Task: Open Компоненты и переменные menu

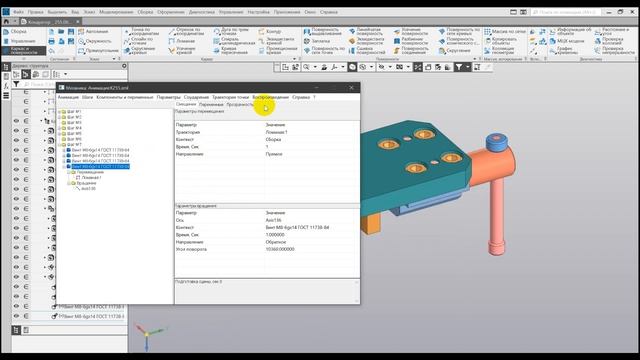Action: click(x=125, y=97)
